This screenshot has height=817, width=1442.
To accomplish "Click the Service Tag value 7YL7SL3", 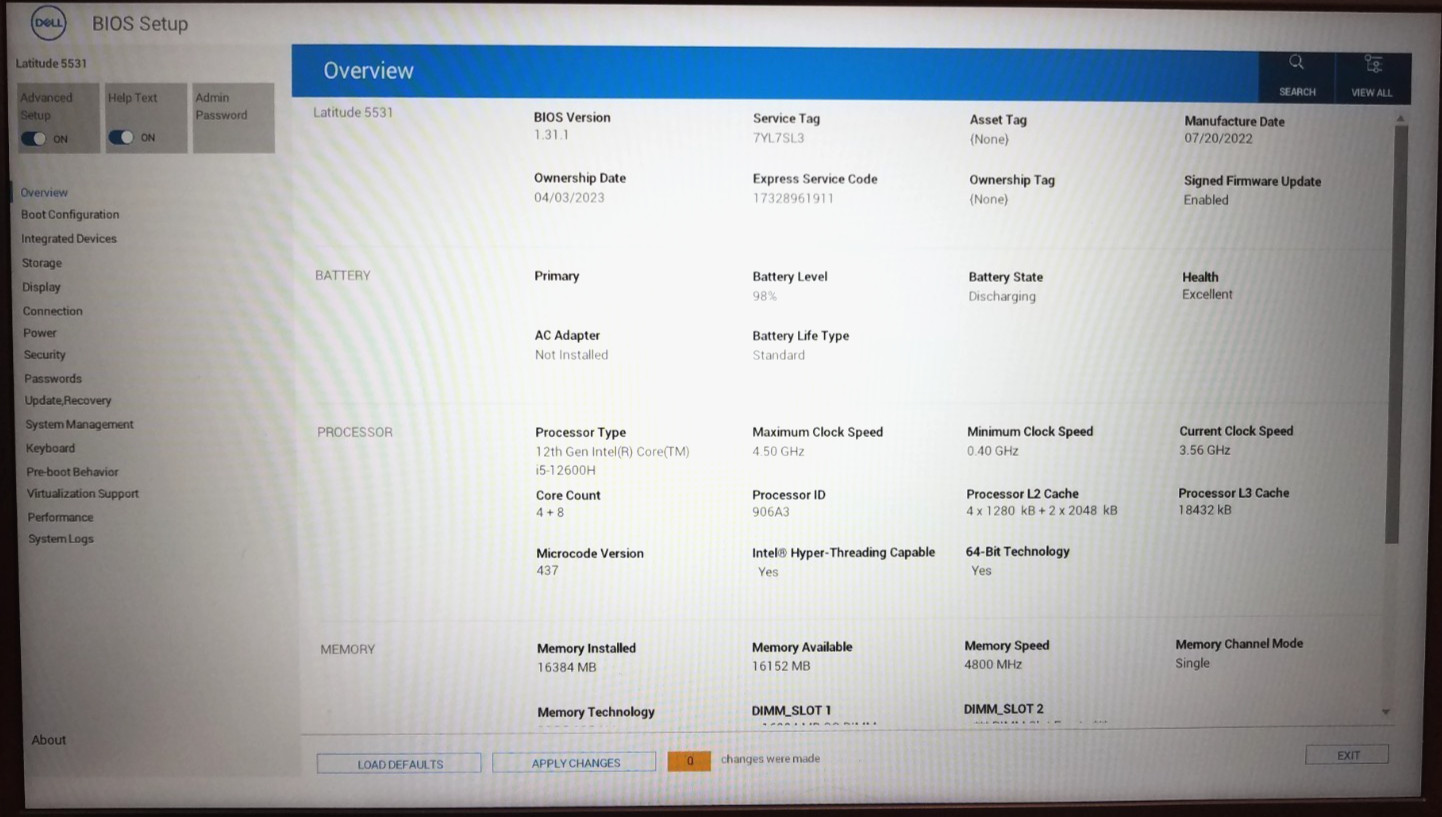I will pos(778,137).
